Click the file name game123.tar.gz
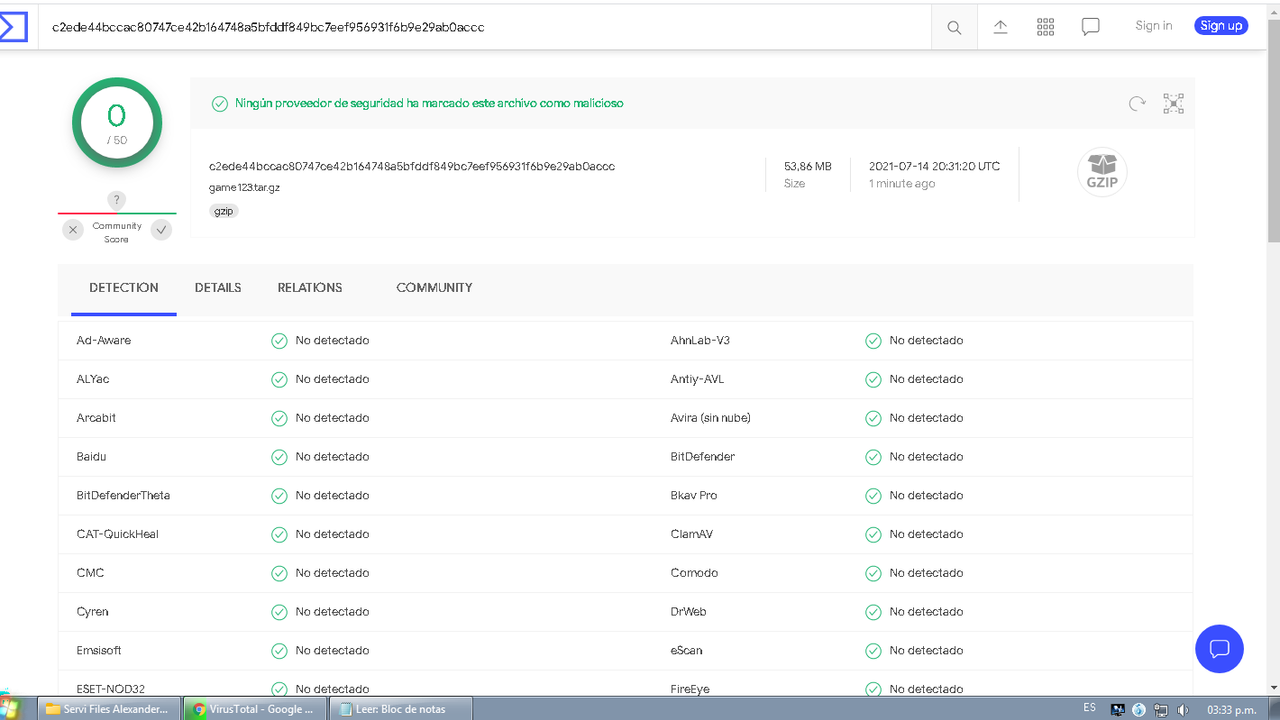 [244, 187]
